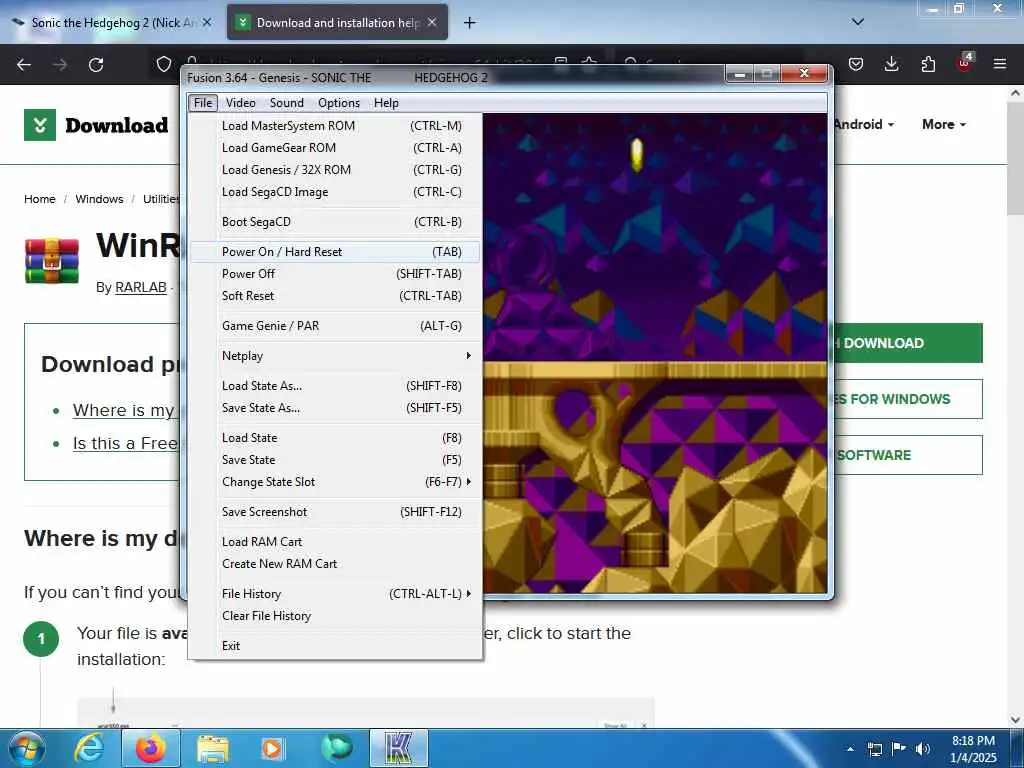
Task: Open the Windows Start button
Action: [x=27, y=748]
